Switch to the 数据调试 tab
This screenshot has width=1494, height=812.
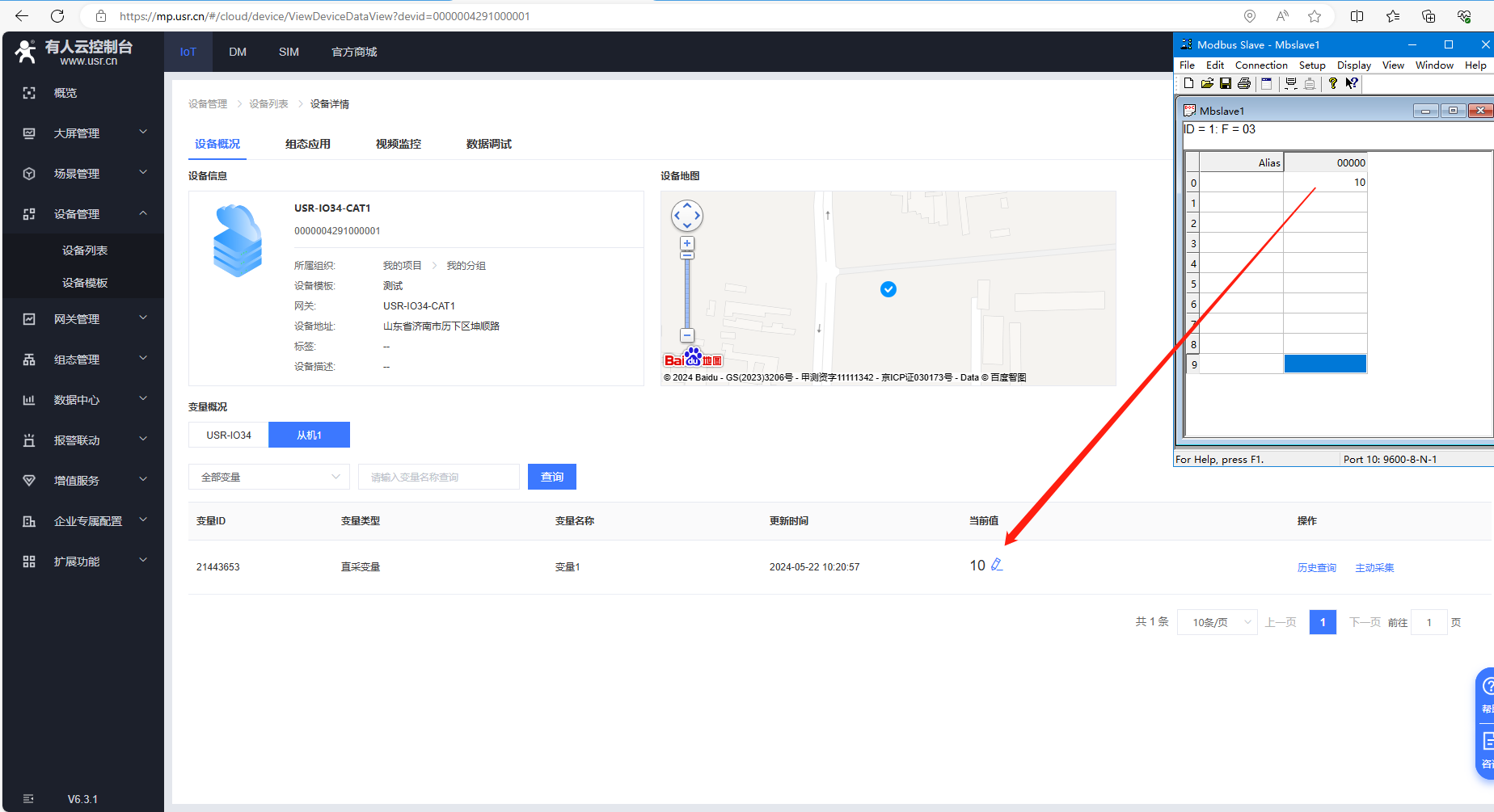488,144
